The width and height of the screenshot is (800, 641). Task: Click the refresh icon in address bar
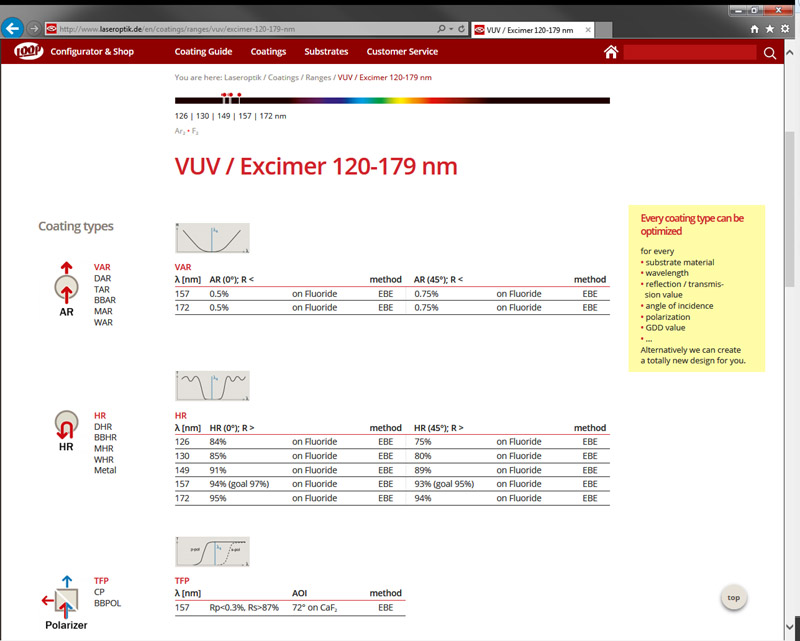pos(461,29)
